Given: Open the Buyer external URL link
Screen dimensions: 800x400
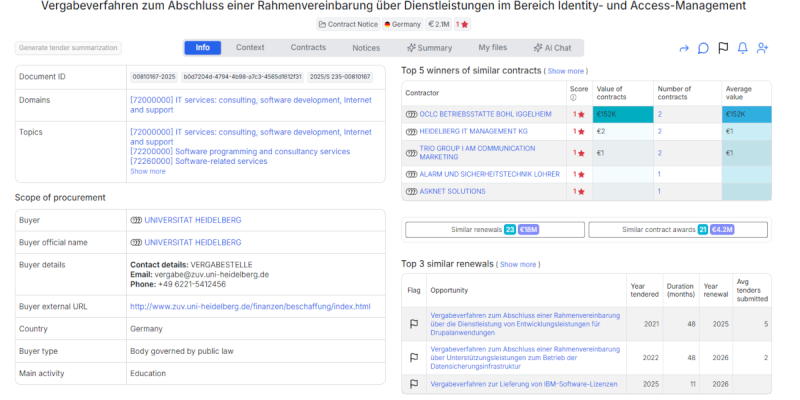Looking at the screenshot, I should [x=250, y=307].
